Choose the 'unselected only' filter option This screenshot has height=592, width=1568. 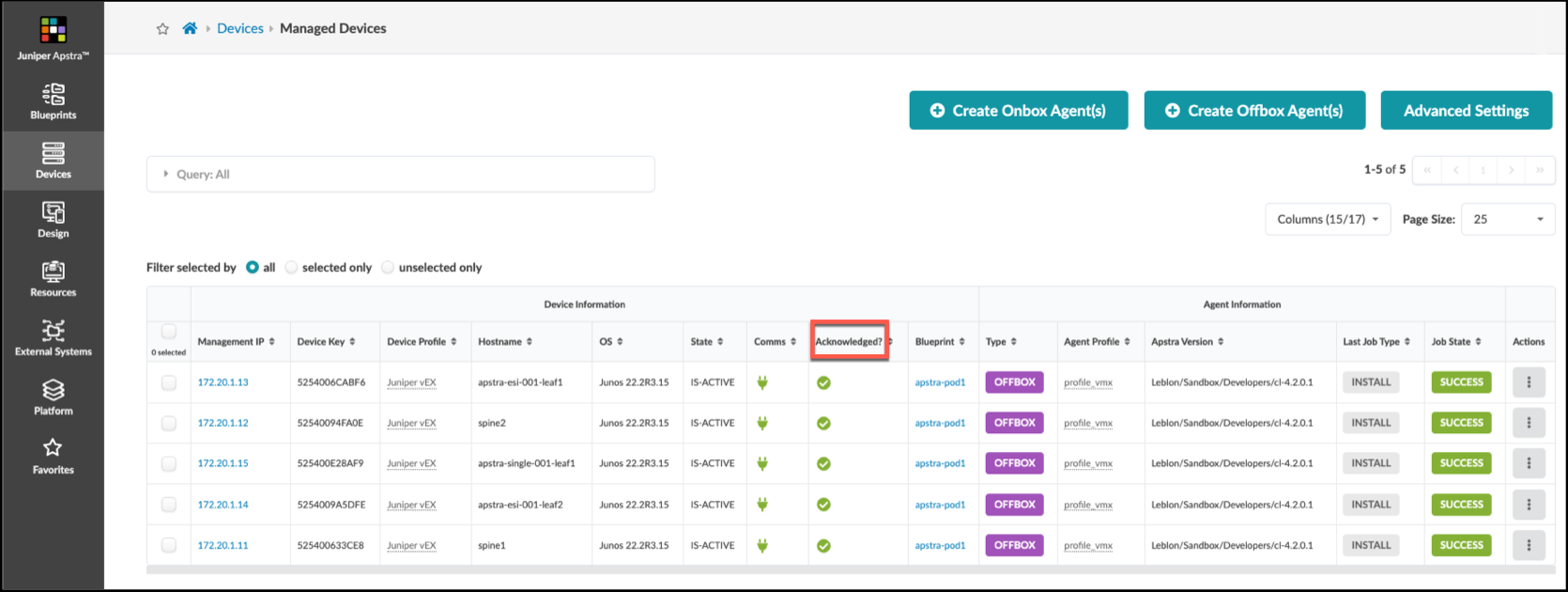click(x=388, y=268)
